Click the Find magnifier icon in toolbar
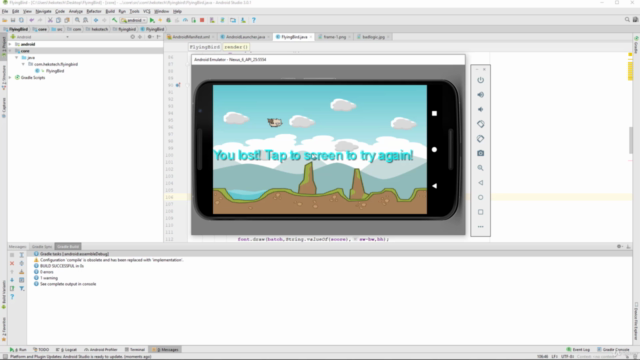Viewport: 640px width, 360px height. (77, 20)
